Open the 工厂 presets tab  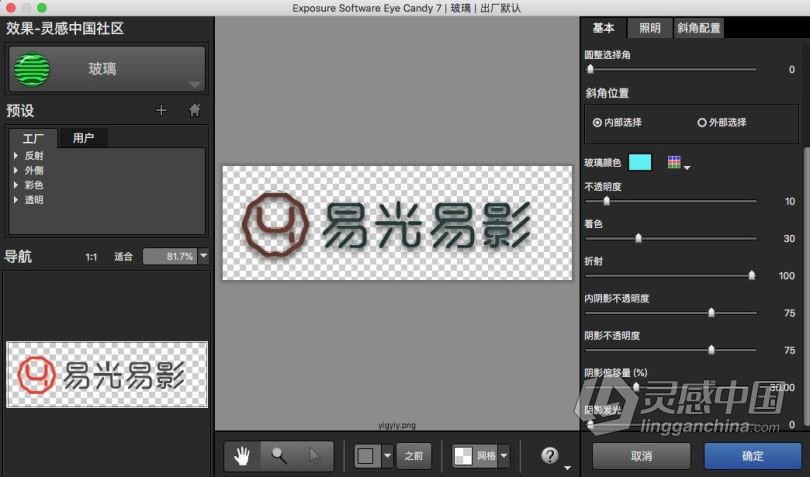33,139
